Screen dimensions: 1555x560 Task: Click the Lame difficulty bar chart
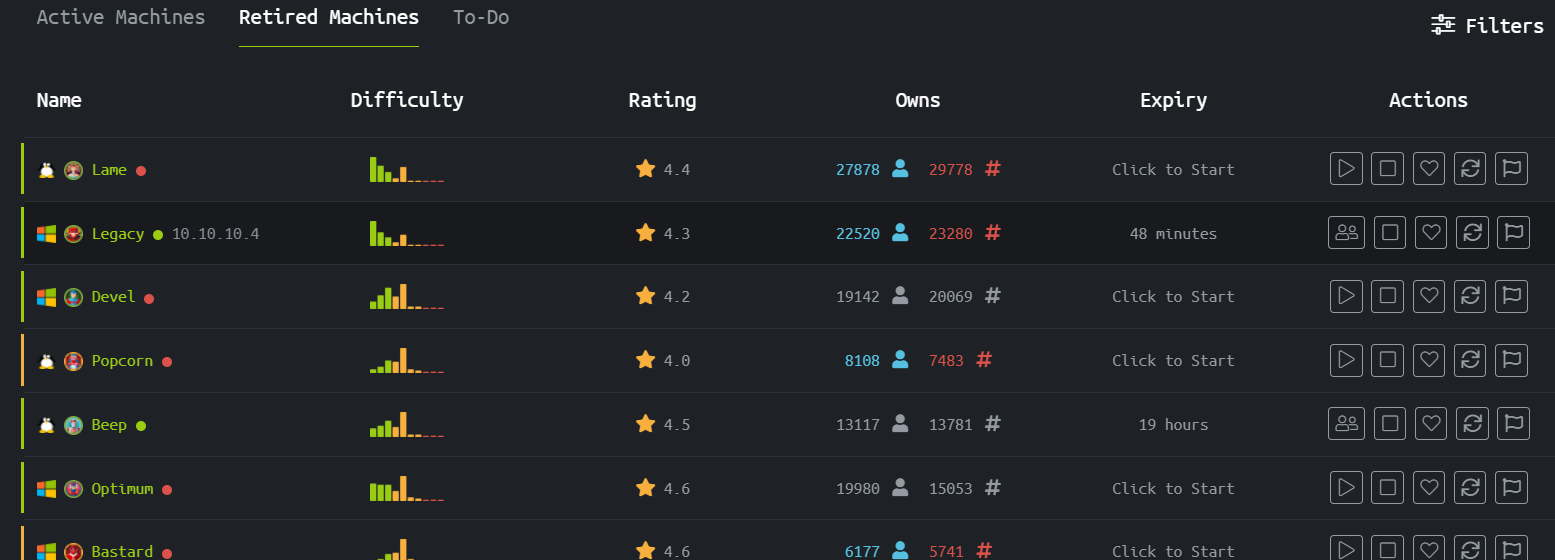coord(407,169)
